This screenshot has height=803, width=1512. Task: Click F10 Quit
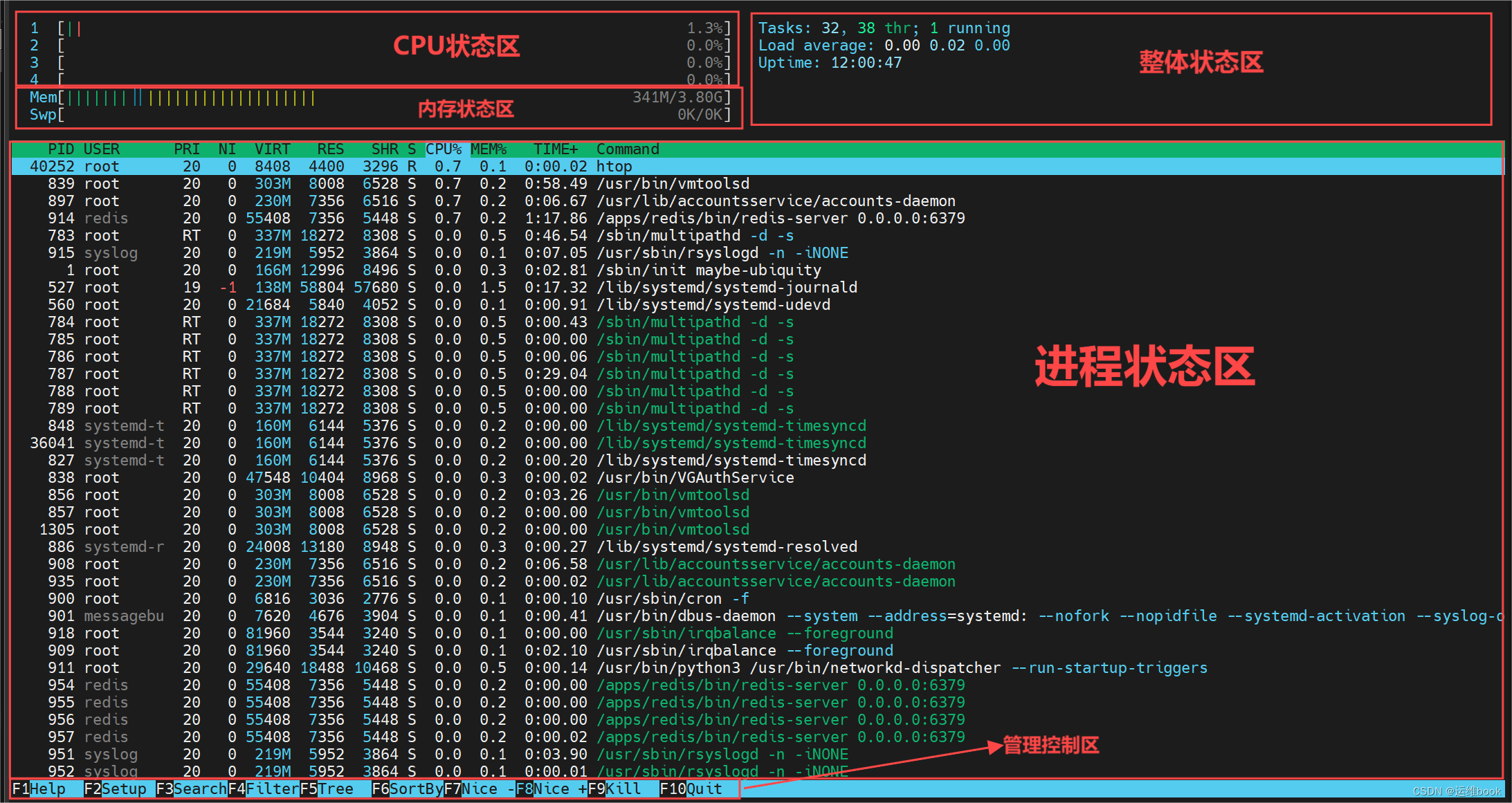click(x=691, y=789)
